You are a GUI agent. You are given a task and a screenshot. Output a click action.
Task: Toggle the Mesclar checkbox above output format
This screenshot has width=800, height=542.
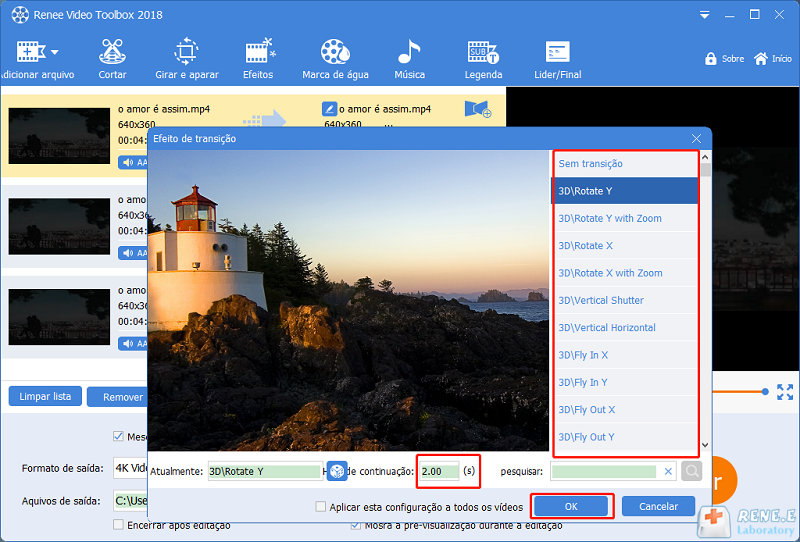pyautogui.click(x=118, y=436)
